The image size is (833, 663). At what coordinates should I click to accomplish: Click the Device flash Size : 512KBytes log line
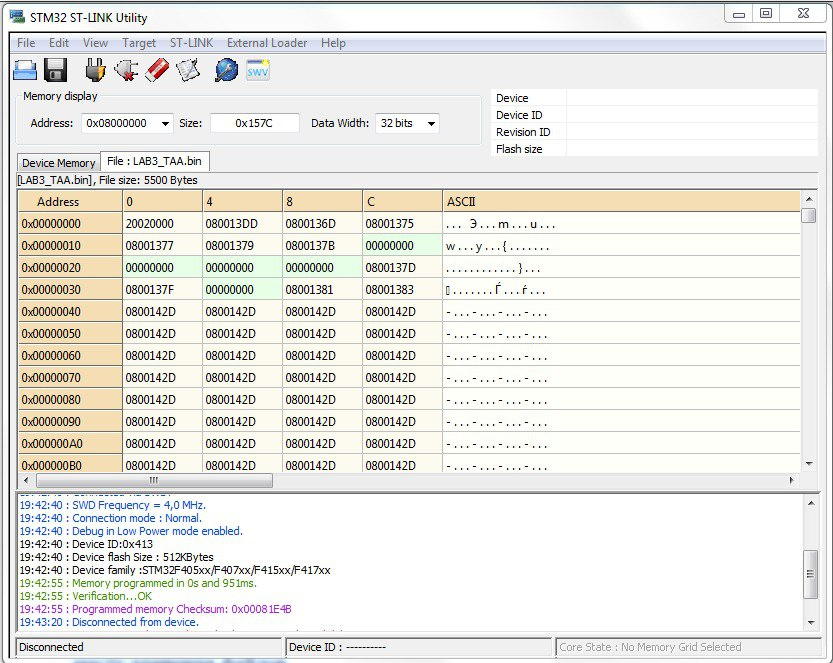click(116, 557)
